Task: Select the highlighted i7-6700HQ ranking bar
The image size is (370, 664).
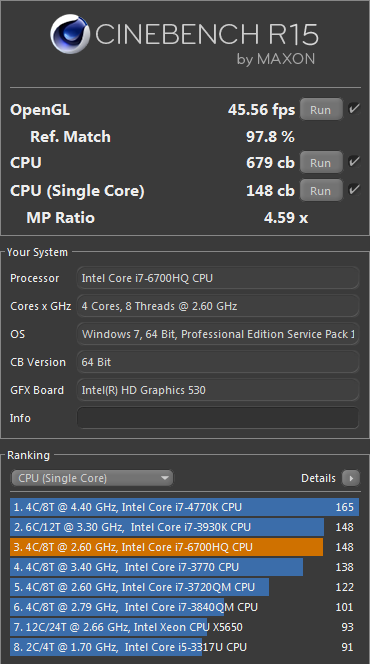Action: pyautogui.click(x=185, y=547)
